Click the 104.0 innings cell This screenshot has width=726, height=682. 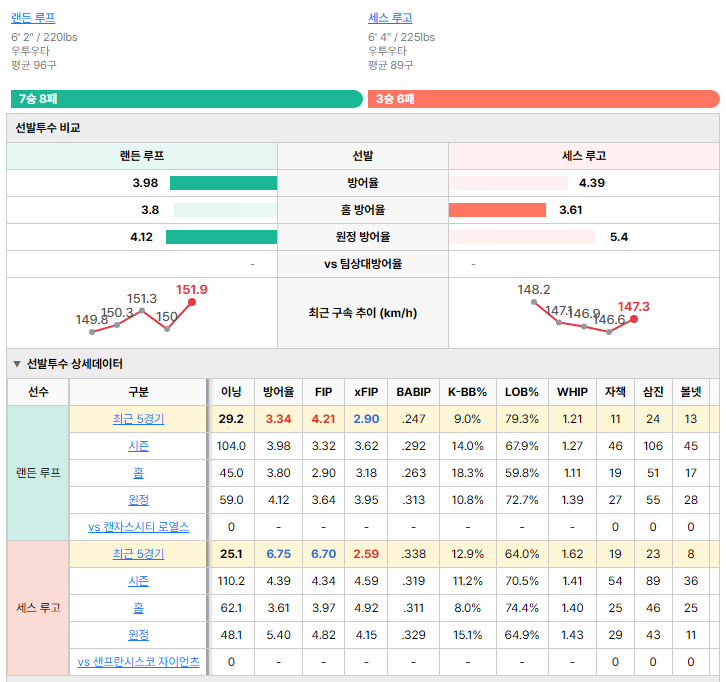click(231, 446)
